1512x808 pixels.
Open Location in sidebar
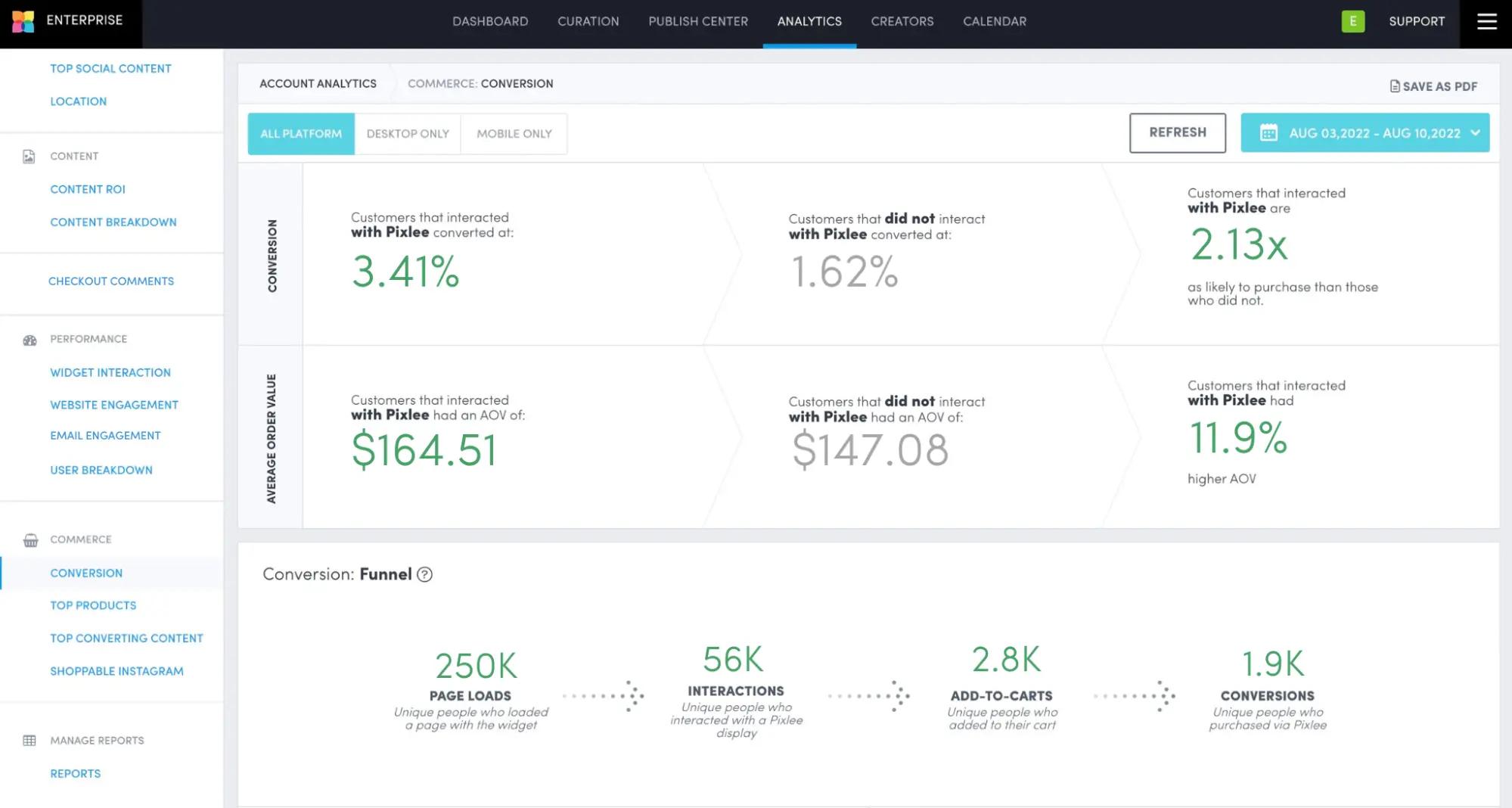pyautogui.click(x=78, y=101)
